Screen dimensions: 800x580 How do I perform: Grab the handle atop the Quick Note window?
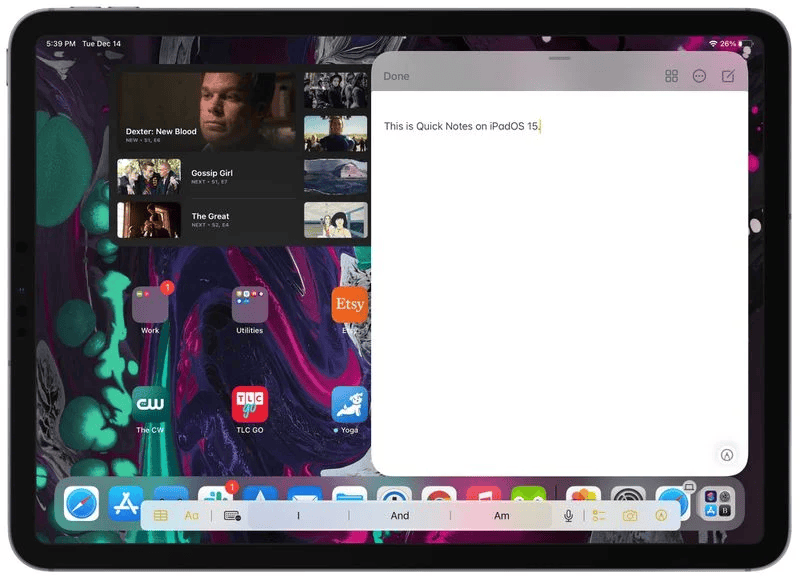point(559,58)
